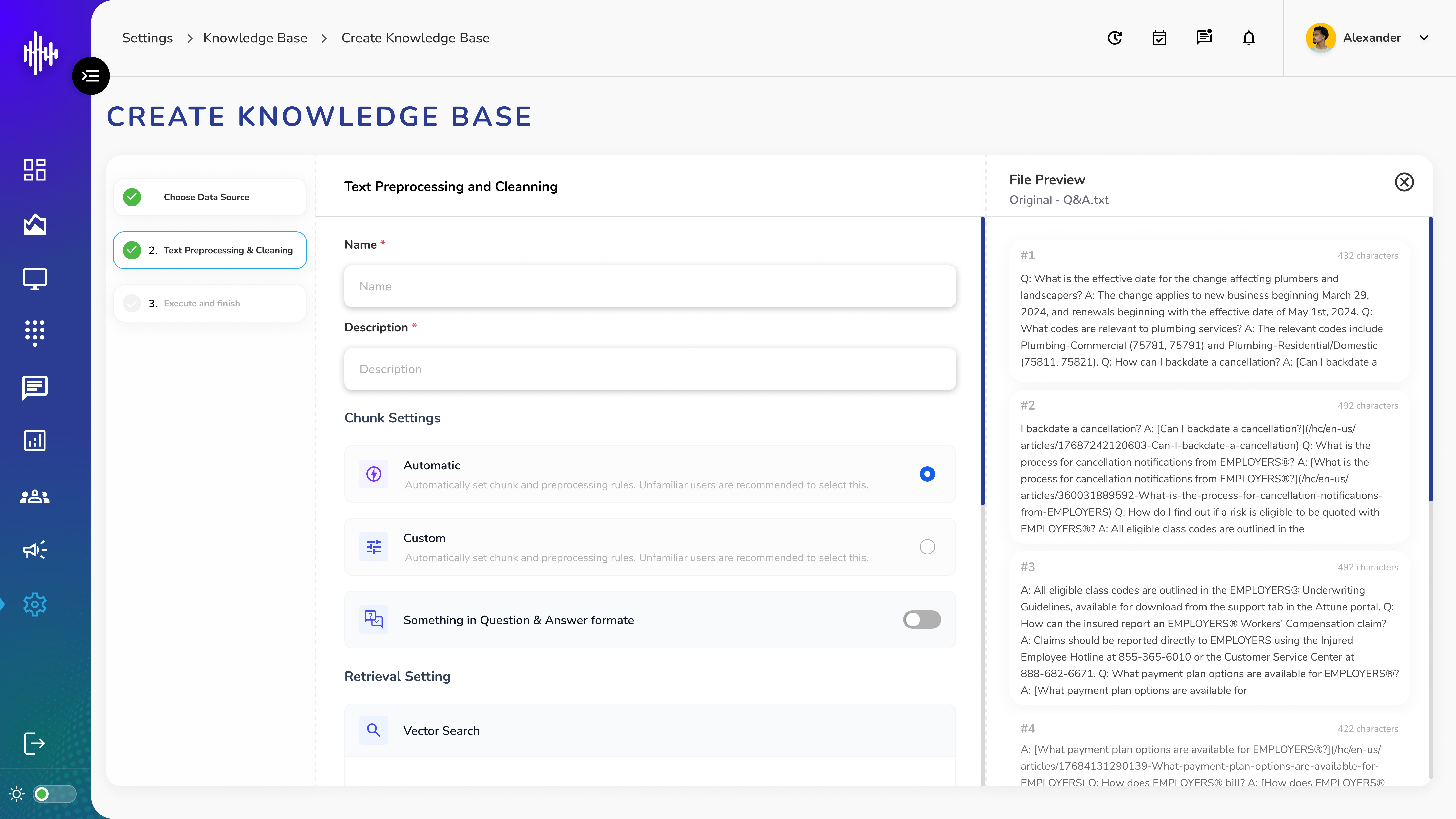Image resolution: width=1456 pixels, height=819 pixels.
Task: Click the Retrieval Setting heading
Action: coord(397,677)
